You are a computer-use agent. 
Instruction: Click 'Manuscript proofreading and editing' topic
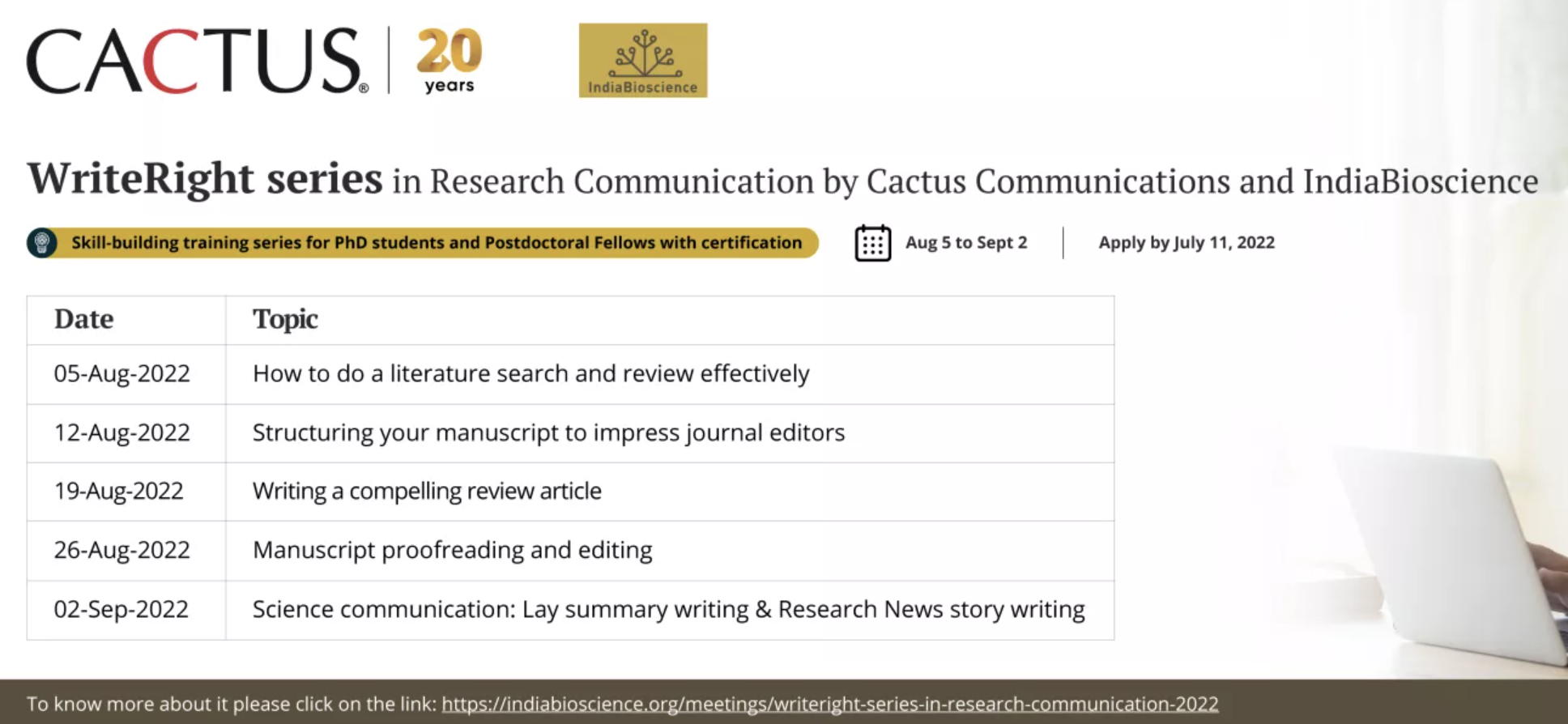click(452, 550)
